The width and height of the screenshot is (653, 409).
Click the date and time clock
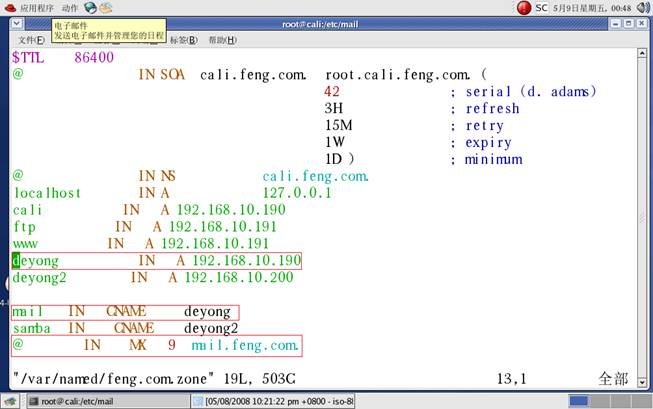point(591,7)
